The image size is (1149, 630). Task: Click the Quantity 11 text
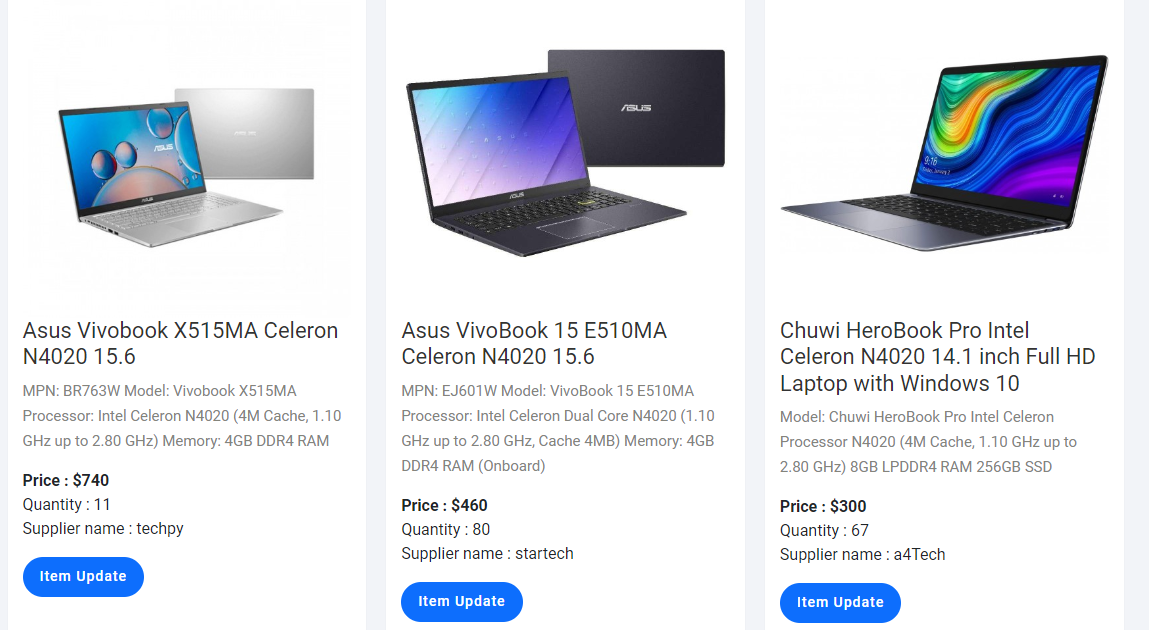[67, 505]
